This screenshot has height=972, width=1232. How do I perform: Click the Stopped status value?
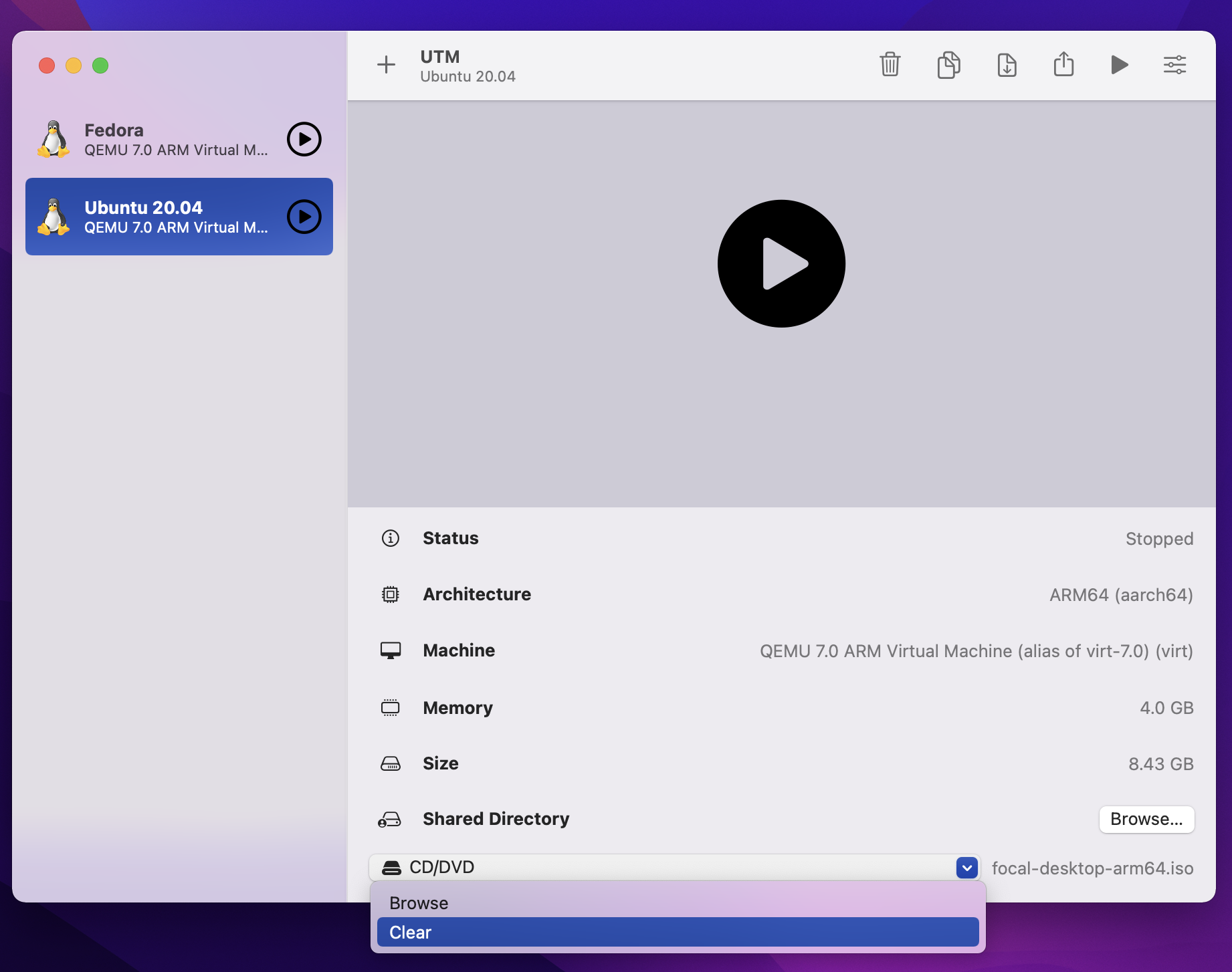pos(1159,539)
